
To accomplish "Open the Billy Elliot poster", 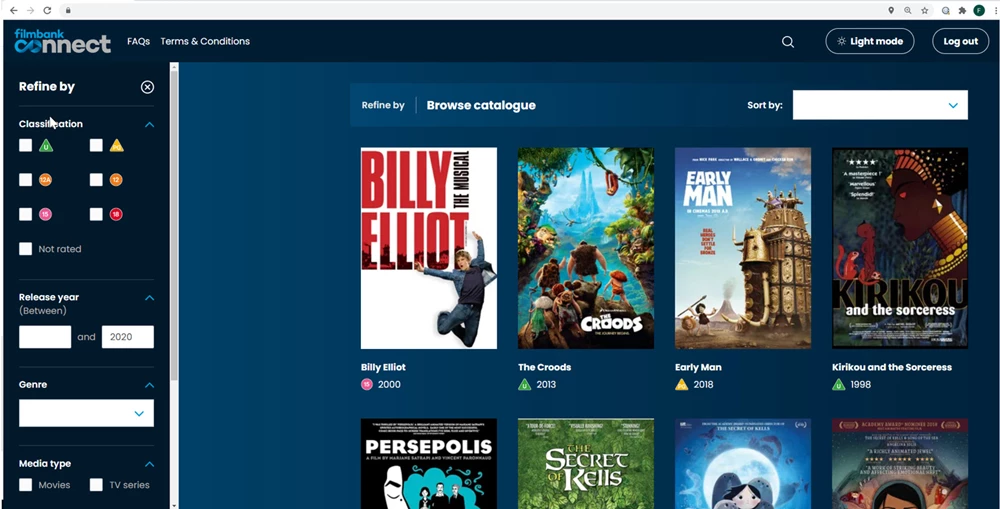I will (x=429, y=248).
